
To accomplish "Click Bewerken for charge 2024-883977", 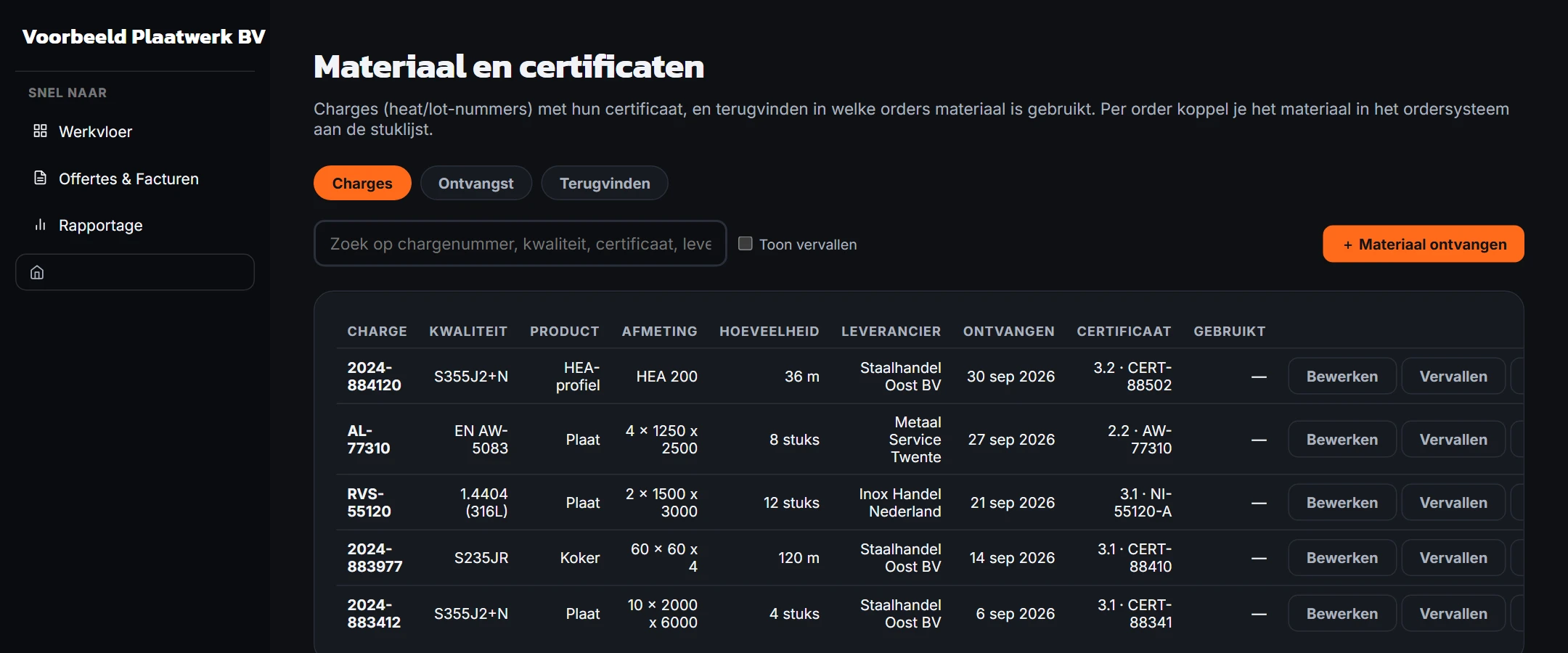I will click(1342, 558).
